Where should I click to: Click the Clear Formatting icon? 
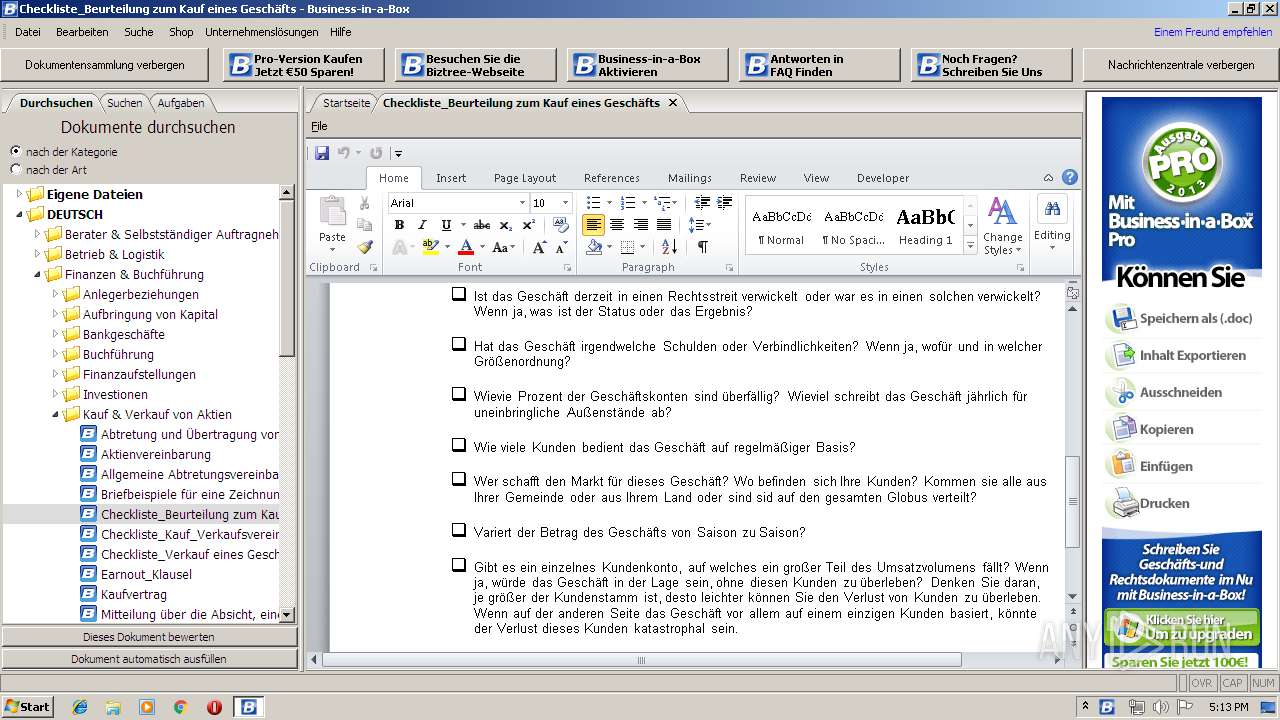(561, 225)
